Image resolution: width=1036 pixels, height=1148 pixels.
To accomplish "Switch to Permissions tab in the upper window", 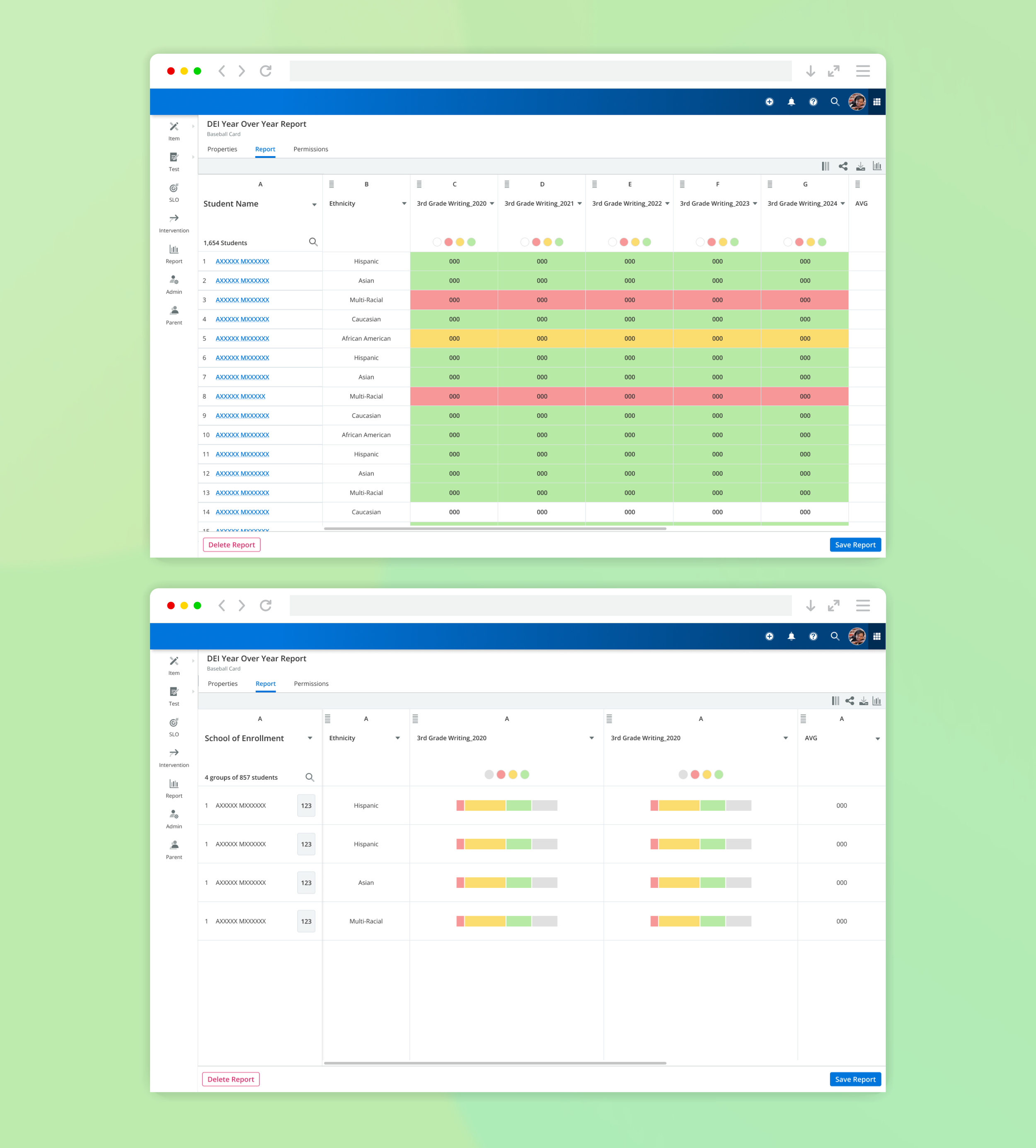I will [x=310, y=149].
